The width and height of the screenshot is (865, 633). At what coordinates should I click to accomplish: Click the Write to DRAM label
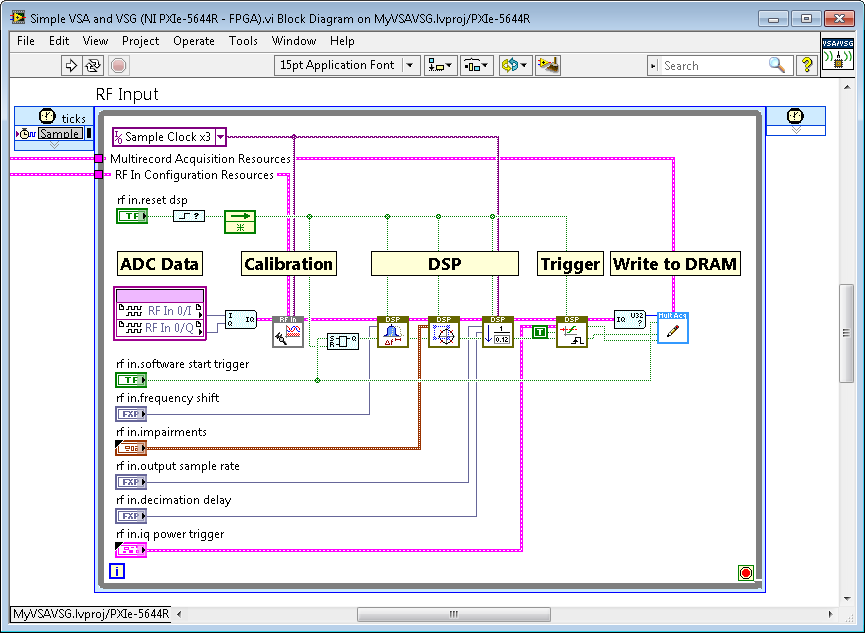coord(675,264)
